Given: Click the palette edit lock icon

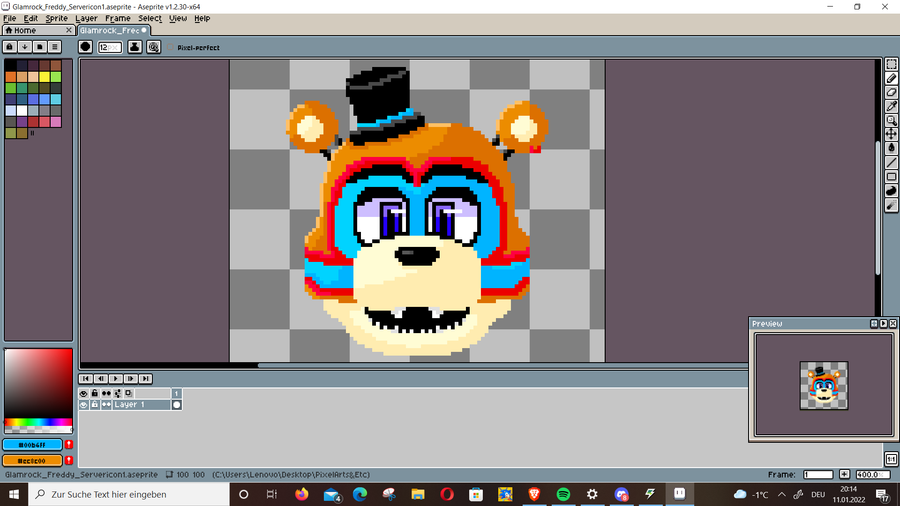Looking at the screenshot, I should tap(10, 46).
